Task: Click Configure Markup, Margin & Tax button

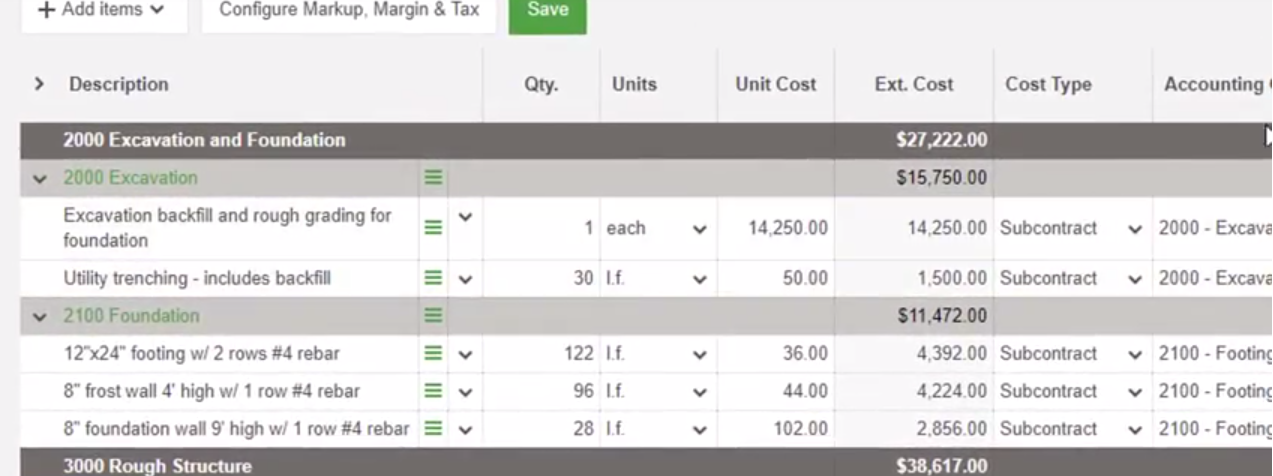Action: pyautogui.click(x=349, y=10)
